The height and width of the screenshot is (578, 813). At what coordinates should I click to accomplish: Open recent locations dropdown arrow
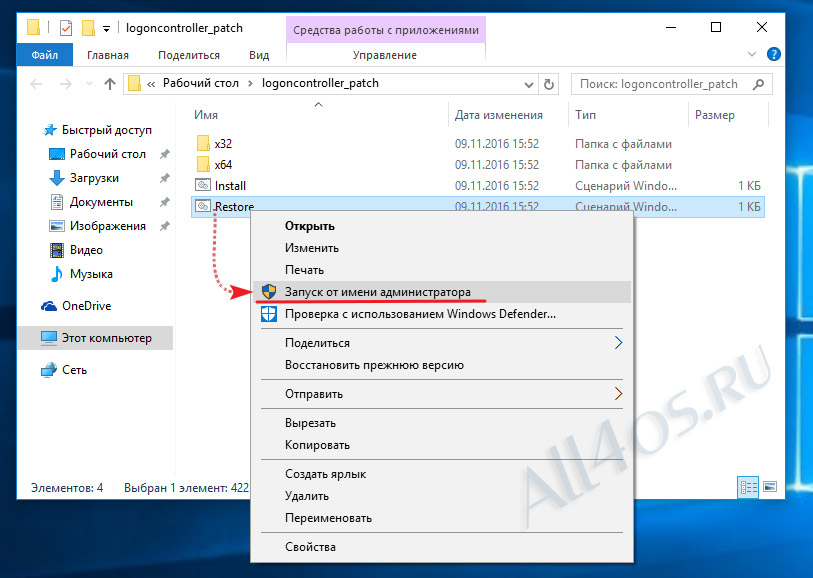(89, 84)
